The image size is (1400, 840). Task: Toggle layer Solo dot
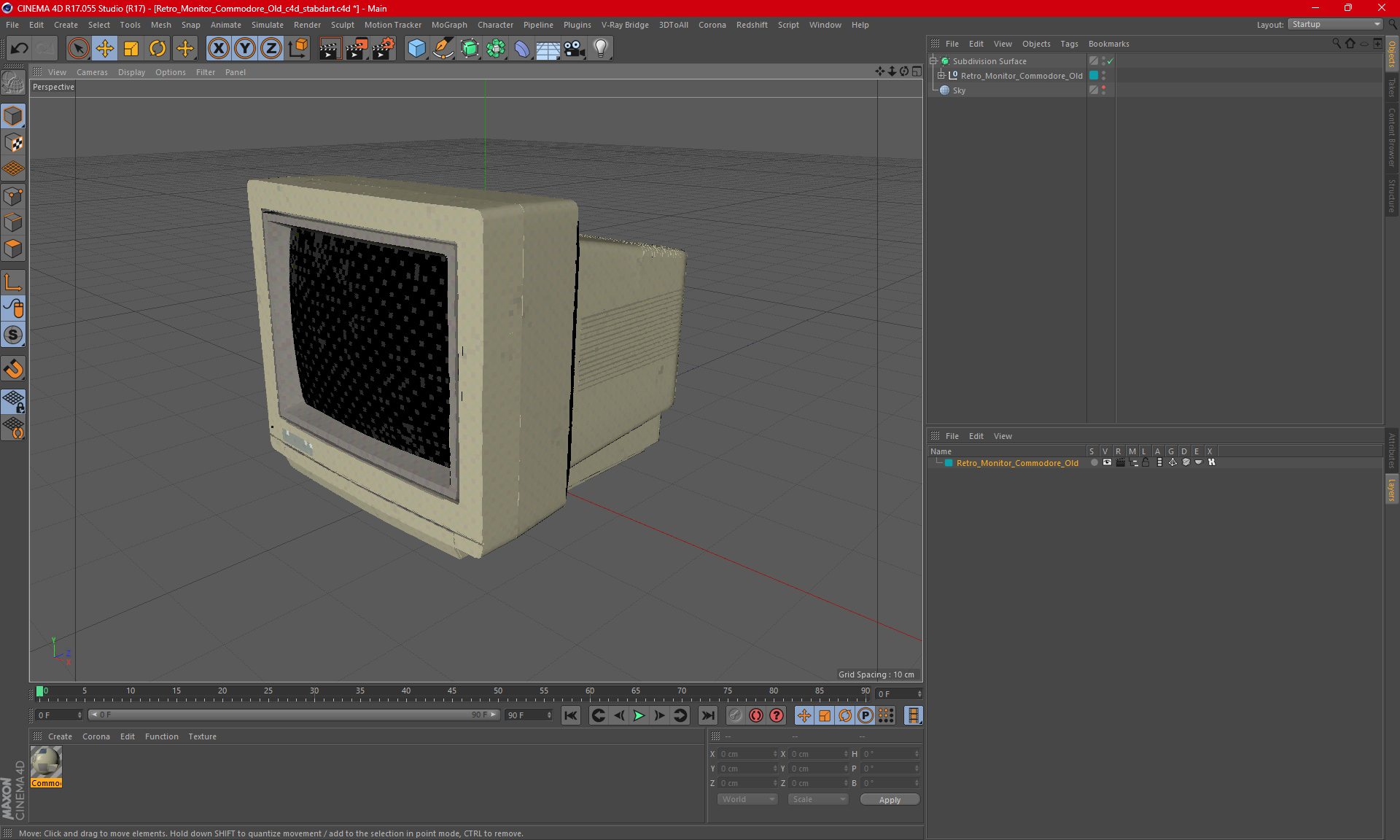pyautogui.click(x=1094, y=462)
